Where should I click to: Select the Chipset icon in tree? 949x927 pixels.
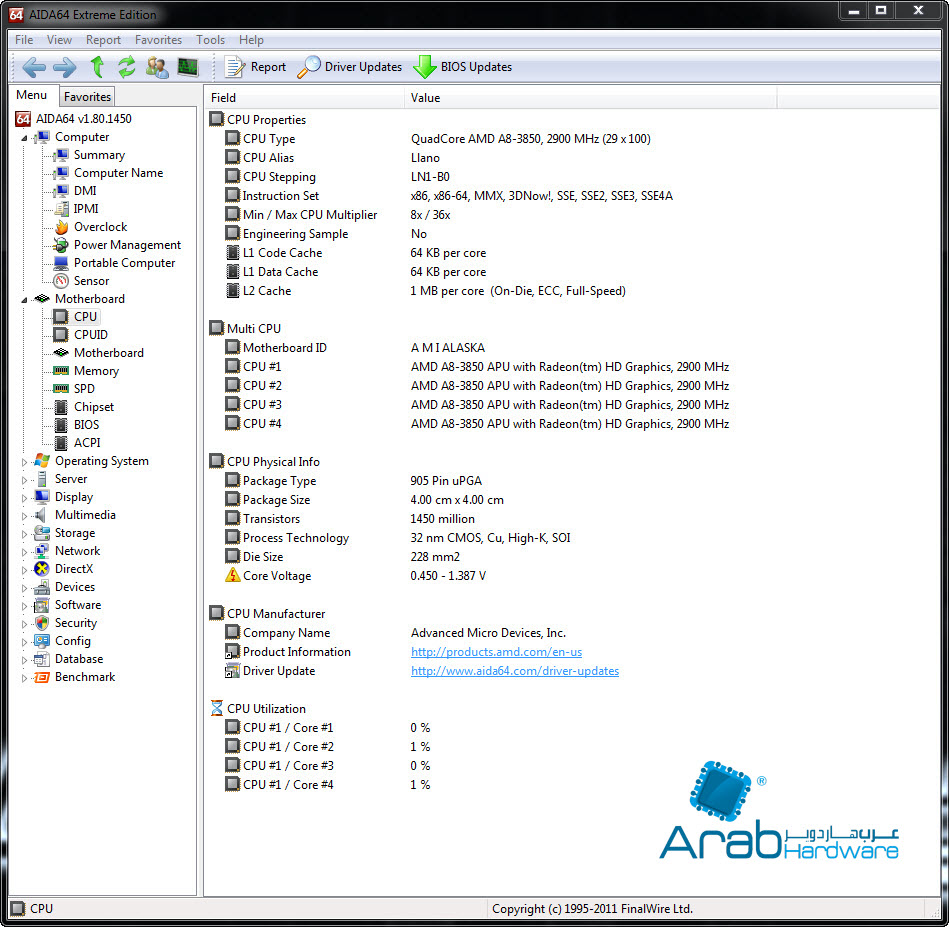coord(61,407)
